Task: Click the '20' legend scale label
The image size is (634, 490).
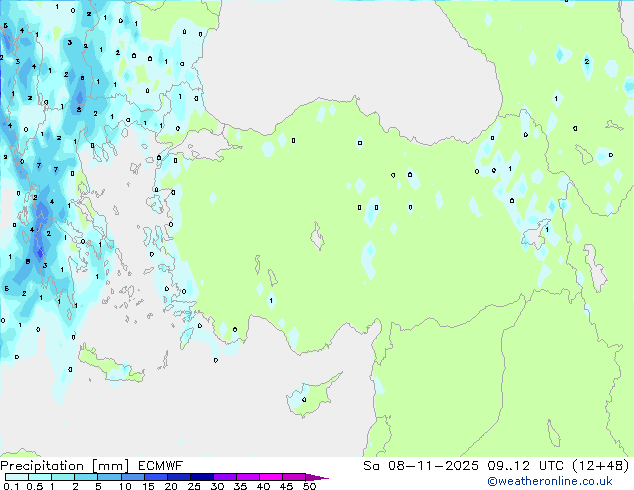Action: pos(171,486)
